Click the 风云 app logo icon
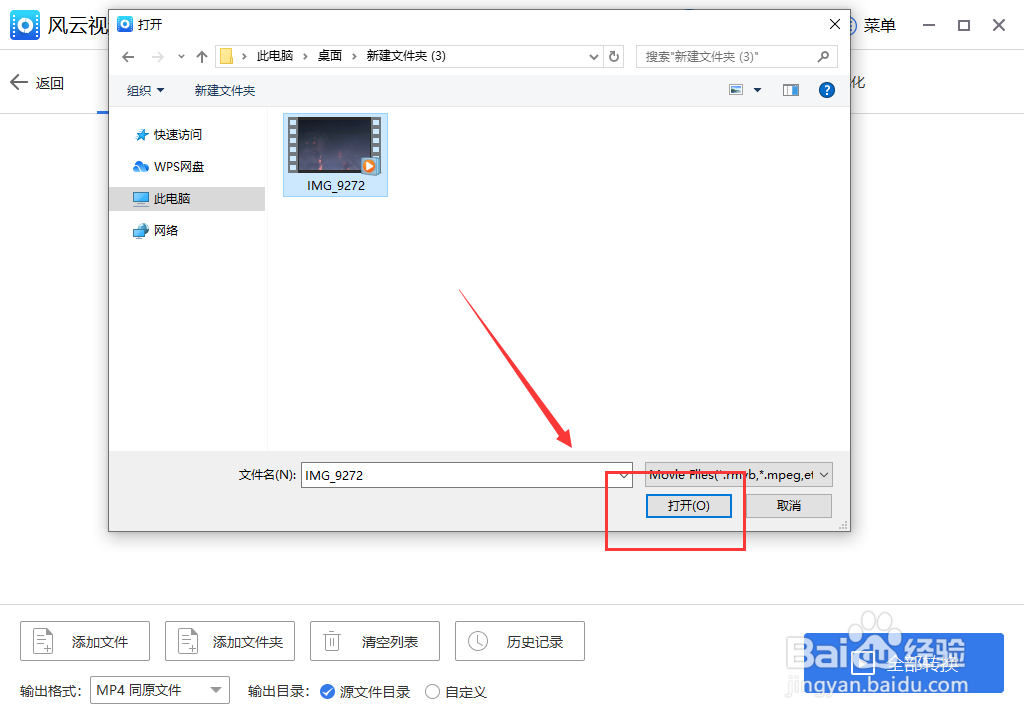 click(25, 25)
